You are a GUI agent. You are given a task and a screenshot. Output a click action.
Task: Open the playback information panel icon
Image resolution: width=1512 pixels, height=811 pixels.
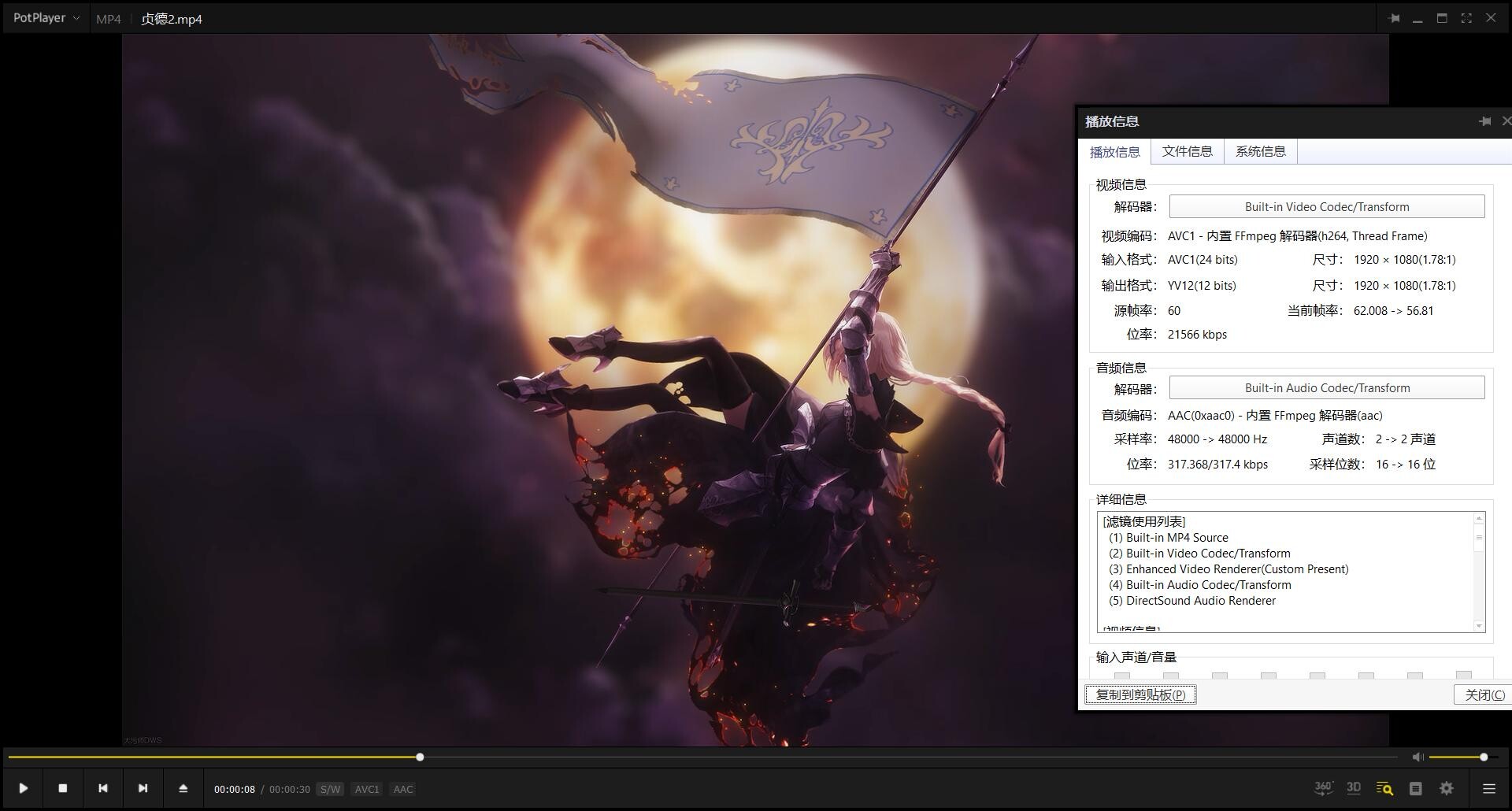tap(1384, 787)
